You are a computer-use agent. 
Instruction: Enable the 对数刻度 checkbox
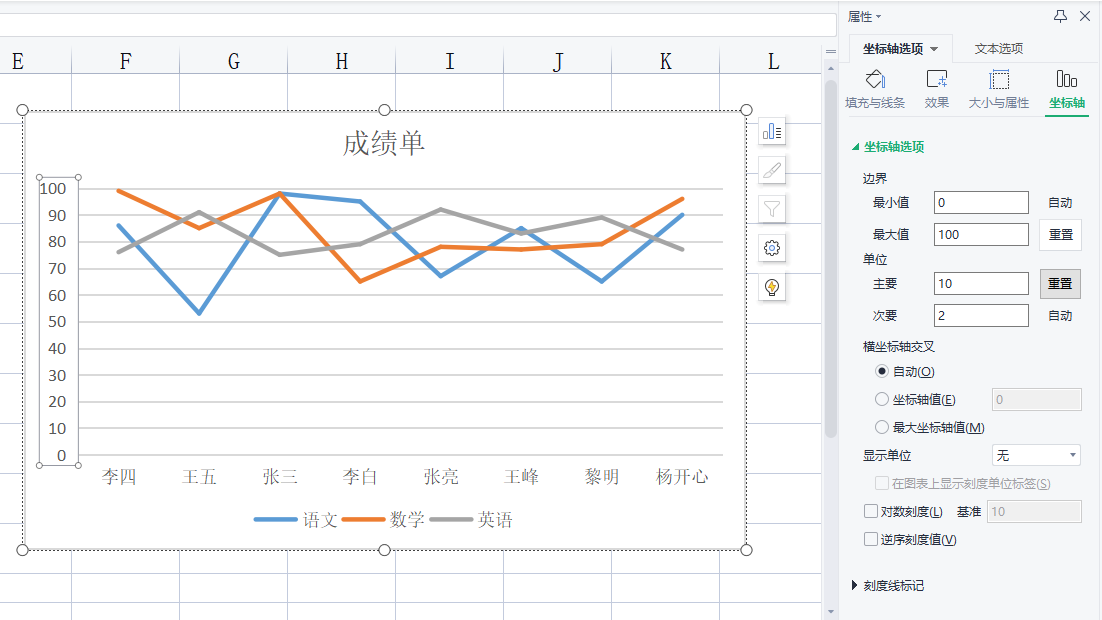tap(870, 510)
